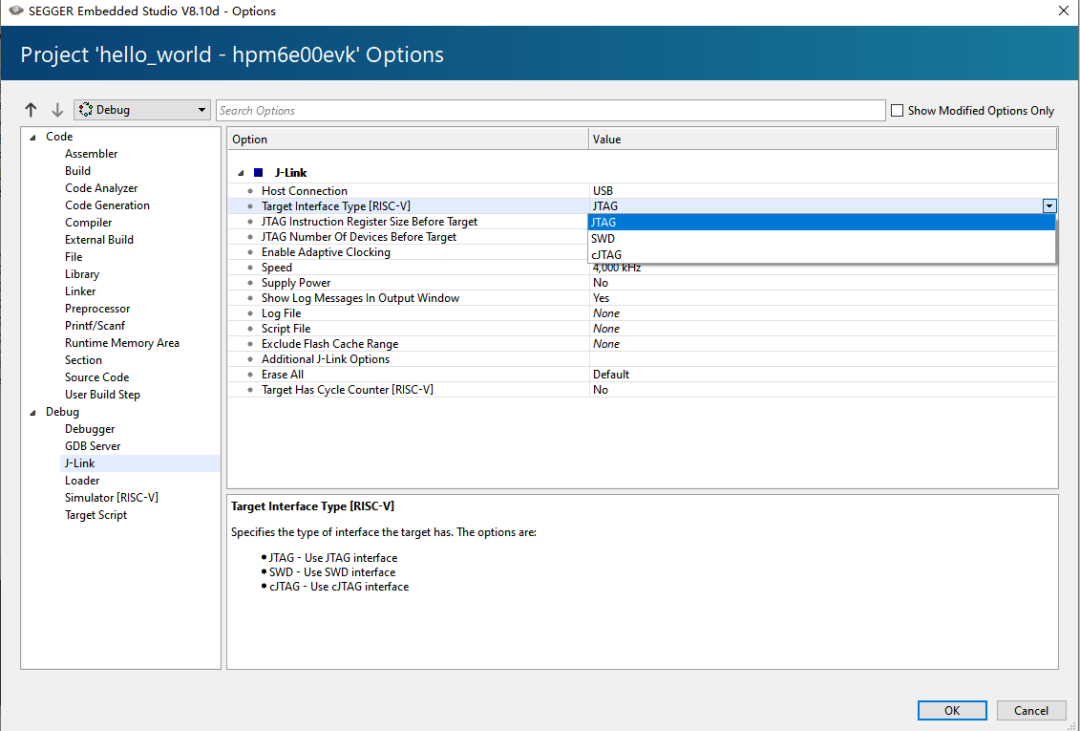
Task: Close the Options dialog window
Action: [x=1063, y=11]
